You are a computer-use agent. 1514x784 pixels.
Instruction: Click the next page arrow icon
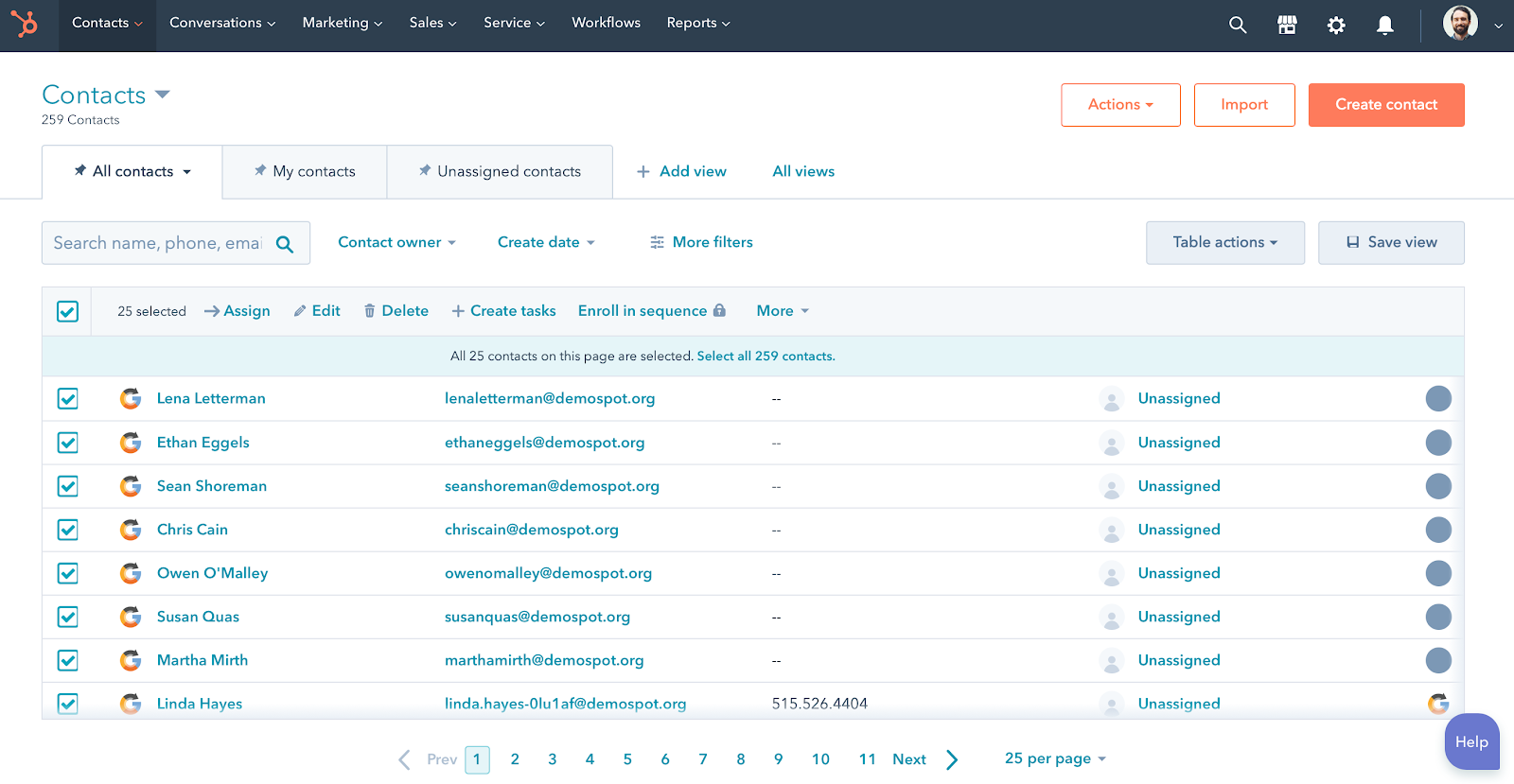click(952, 759)
